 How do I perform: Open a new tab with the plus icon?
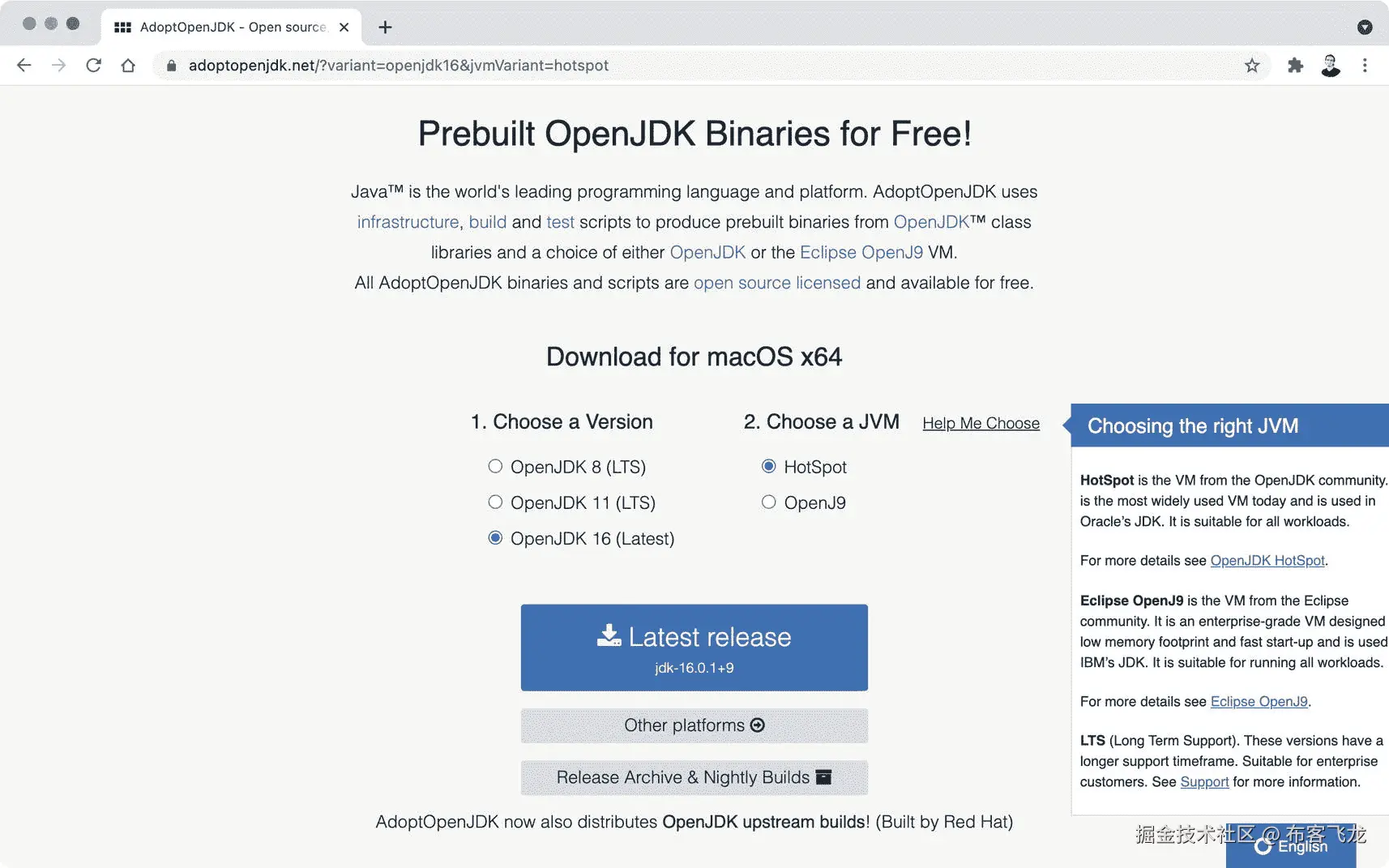click(x=385, y=28)
